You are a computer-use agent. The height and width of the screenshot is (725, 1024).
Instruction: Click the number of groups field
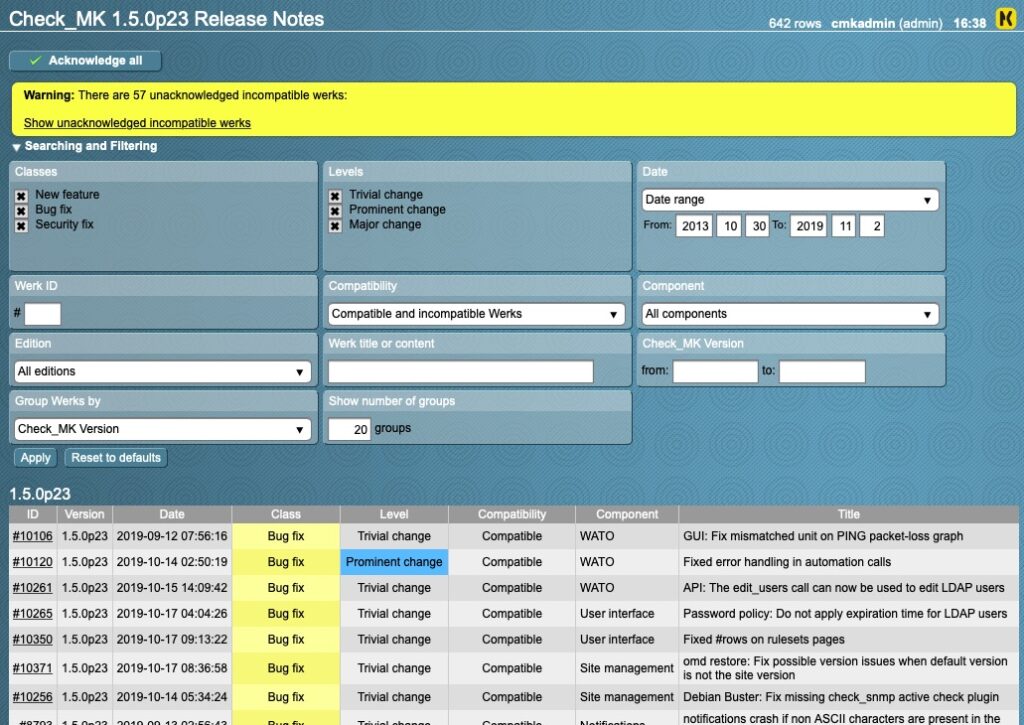click(349, 429)
